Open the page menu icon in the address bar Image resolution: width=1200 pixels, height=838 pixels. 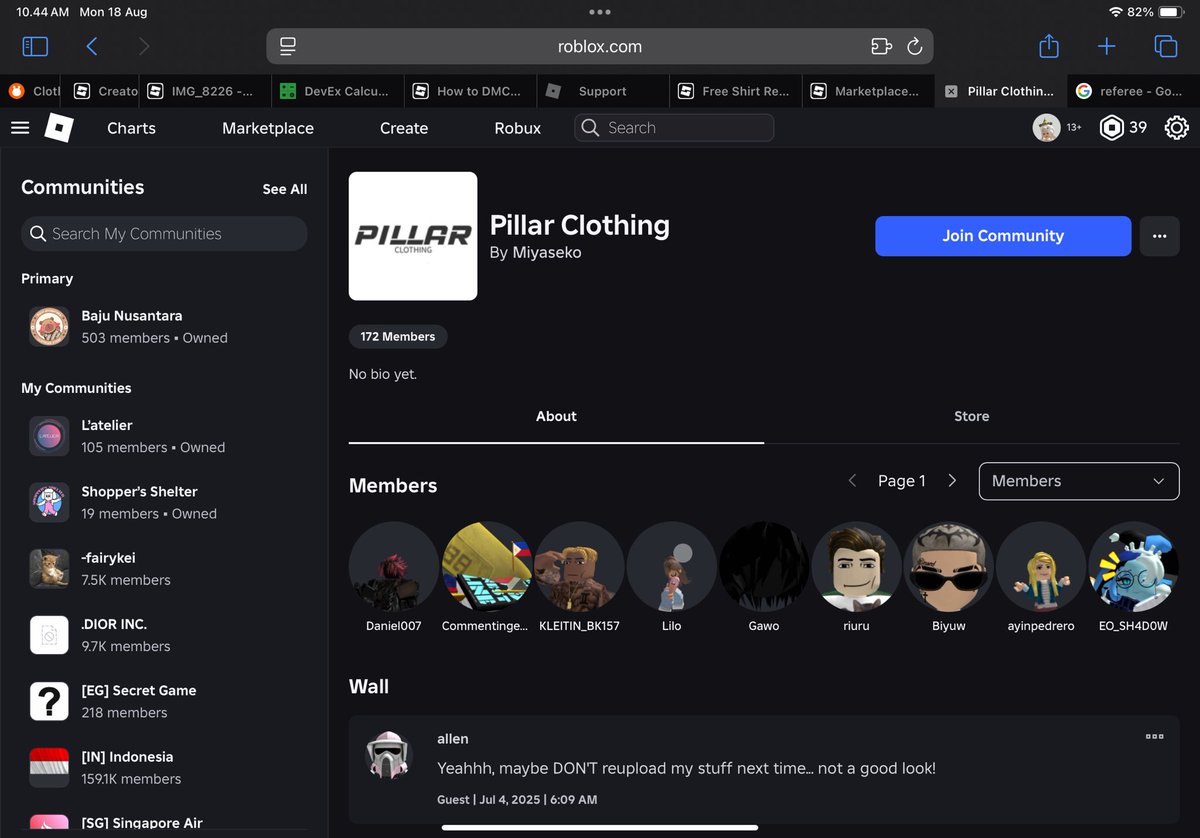[x=288, y=46]
